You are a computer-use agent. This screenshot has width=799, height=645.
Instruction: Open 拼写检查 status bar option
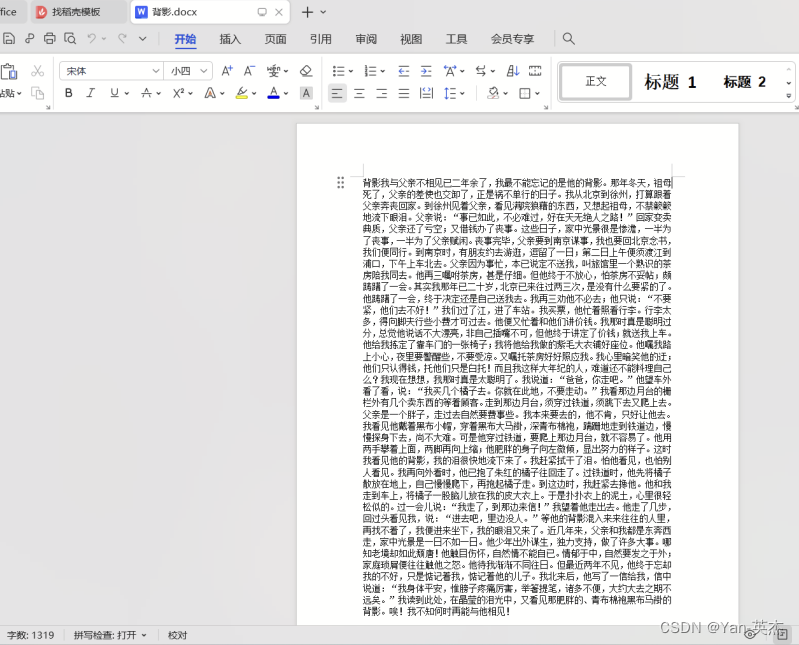click(x=110, y=635)
